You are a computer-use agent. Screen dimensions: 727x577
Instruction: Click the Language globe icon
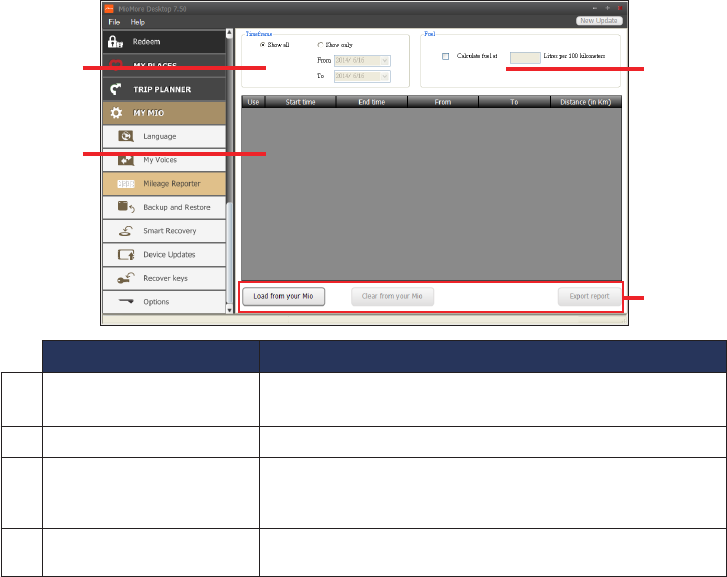coord(126,136)
